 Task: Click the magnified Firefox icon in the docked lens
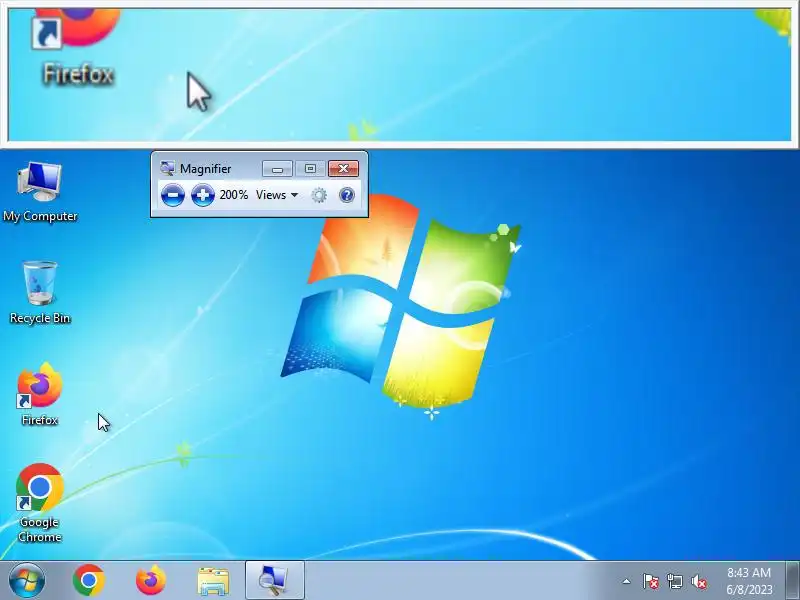click(76, 28)
